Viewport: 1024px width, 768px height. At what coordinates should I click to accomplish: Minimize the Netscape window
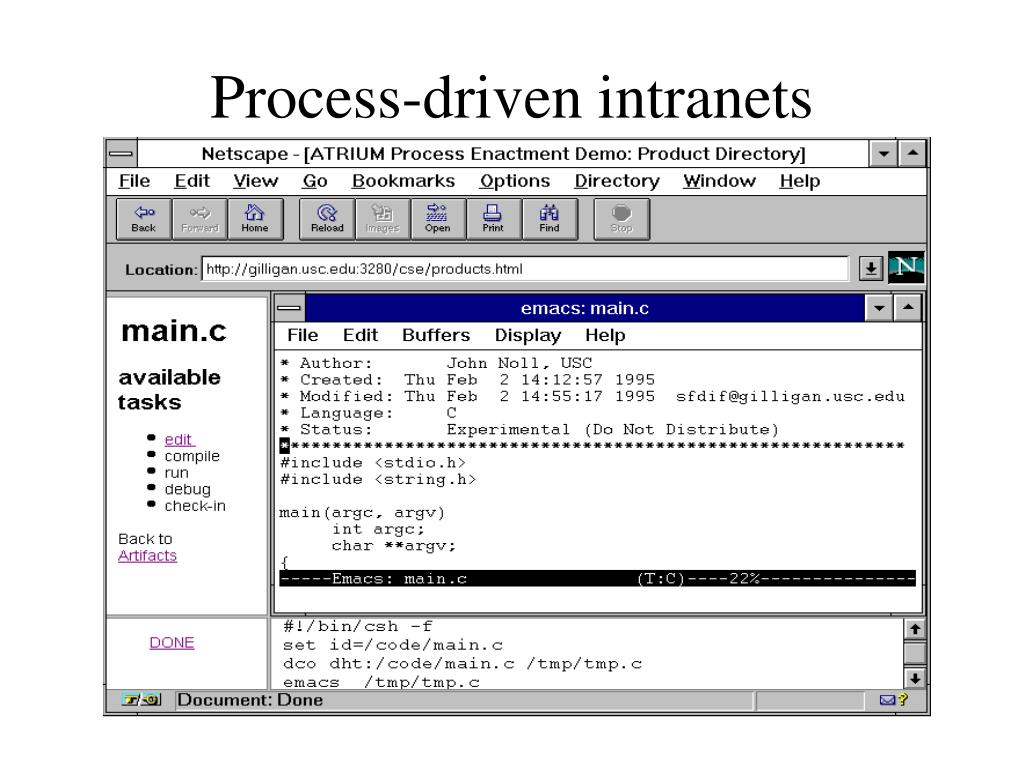tap(884, 154)
